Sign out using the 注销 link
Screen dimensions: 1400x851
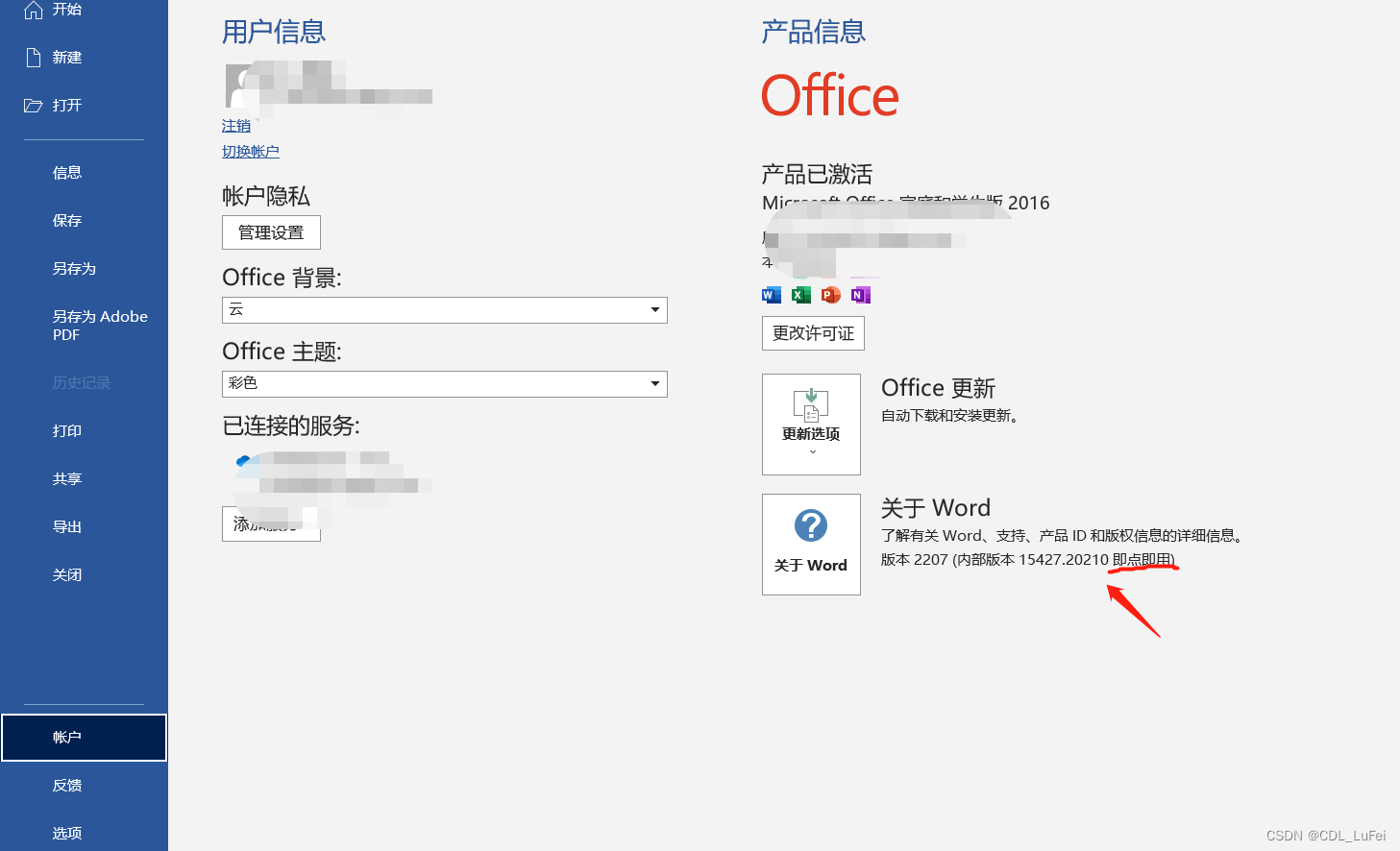pyautogui.click(x=236, y=126)
